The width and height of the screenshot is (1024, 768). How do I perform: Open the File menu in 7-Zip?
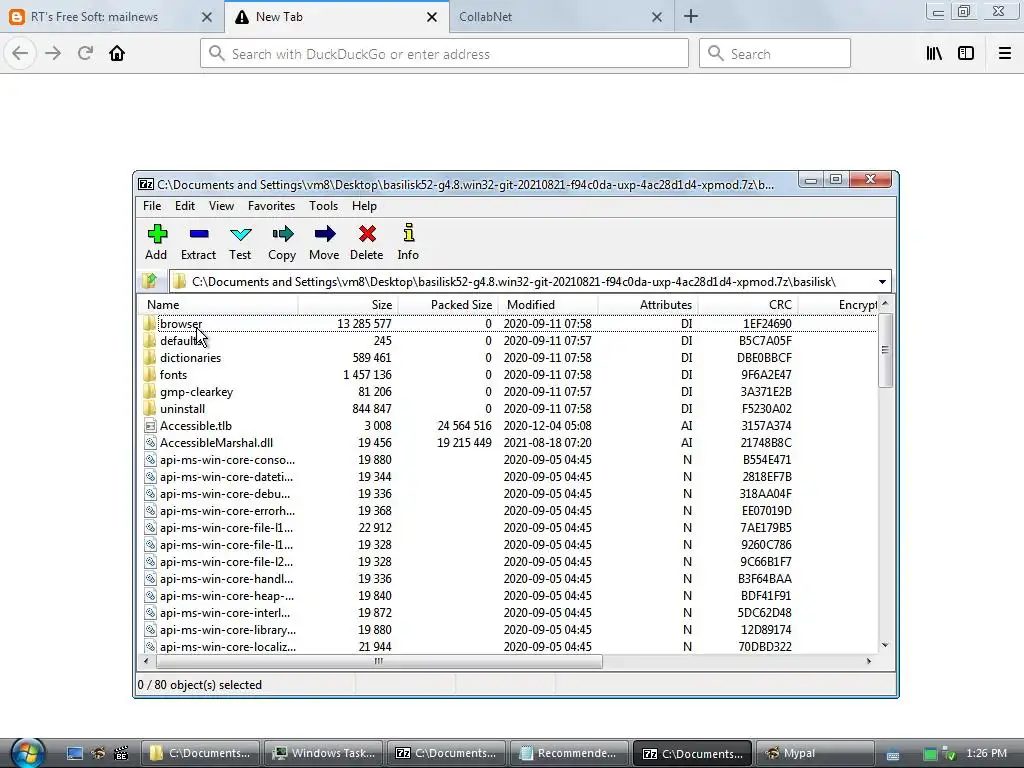(152, 206)
